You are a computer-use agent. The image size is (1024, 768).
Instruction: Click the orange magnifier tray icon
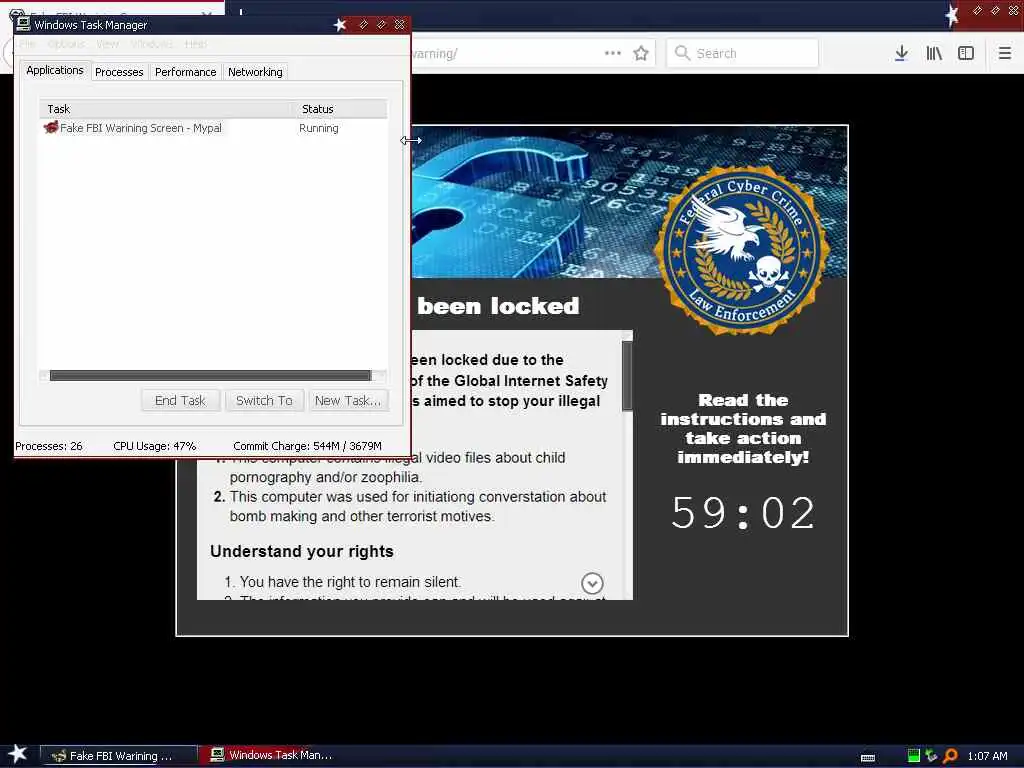(951, 756)
